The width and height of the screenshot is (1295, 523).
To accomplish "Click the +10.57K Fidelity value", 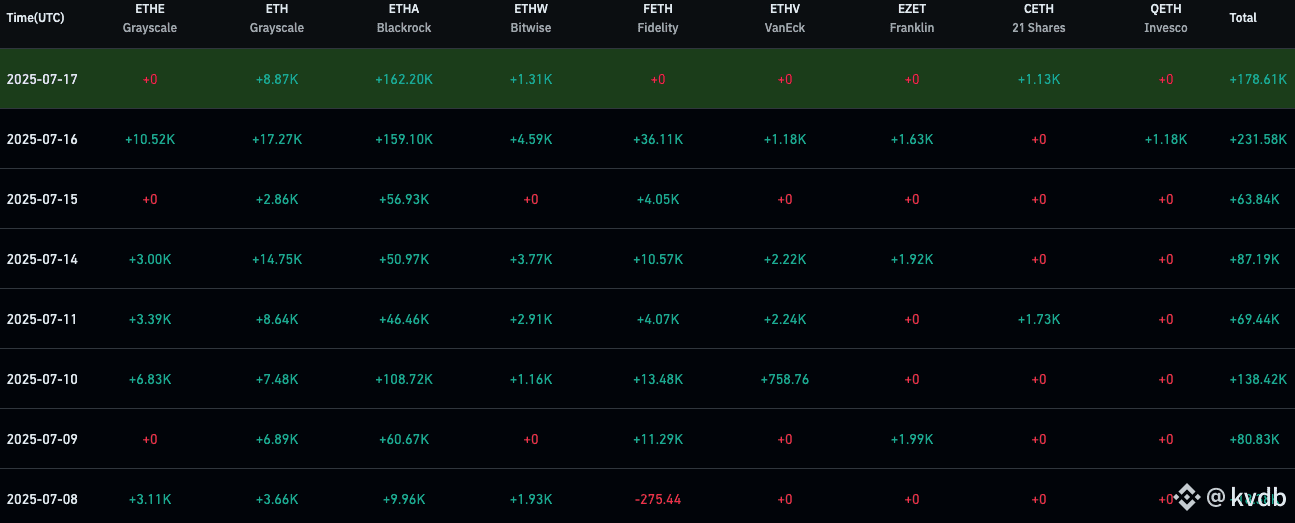I will coord(658,259).
